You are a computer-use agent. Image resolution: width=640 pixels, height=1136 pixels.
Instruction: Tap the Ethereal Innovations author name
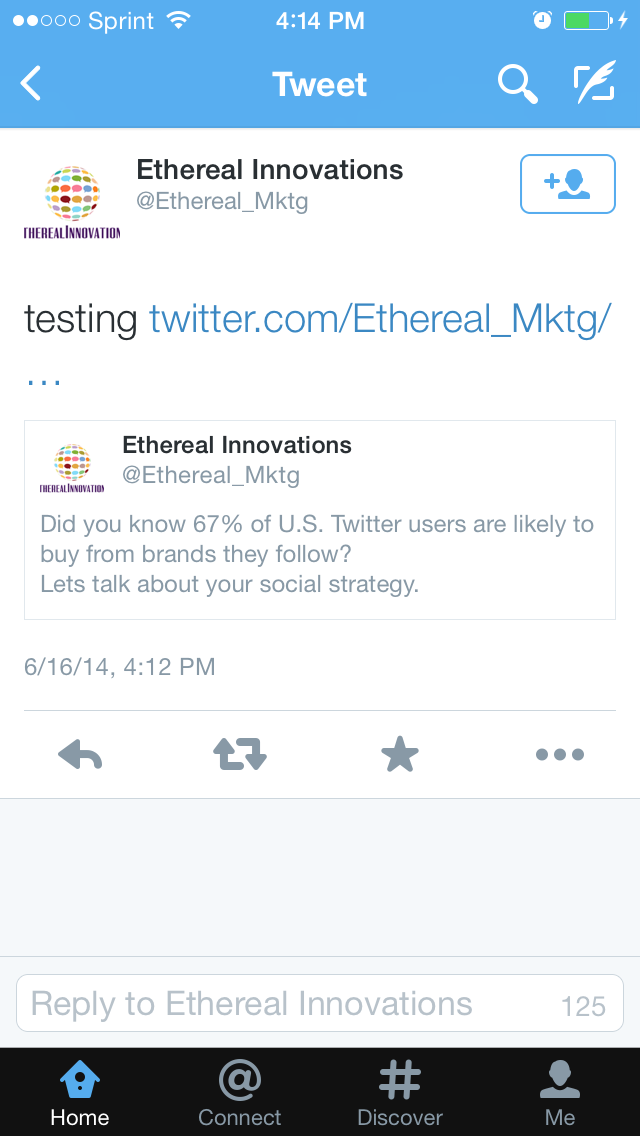coord(270,170)
